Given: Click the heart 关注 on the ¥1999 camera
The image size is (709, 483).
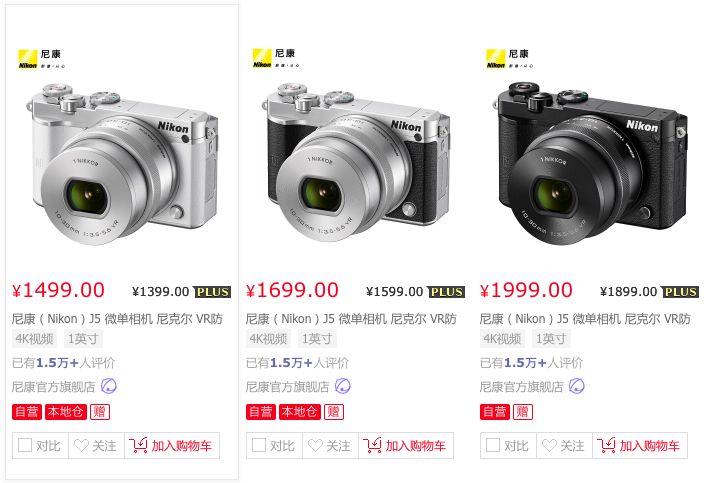Looking at the screenshot, I should coord(564,445).
